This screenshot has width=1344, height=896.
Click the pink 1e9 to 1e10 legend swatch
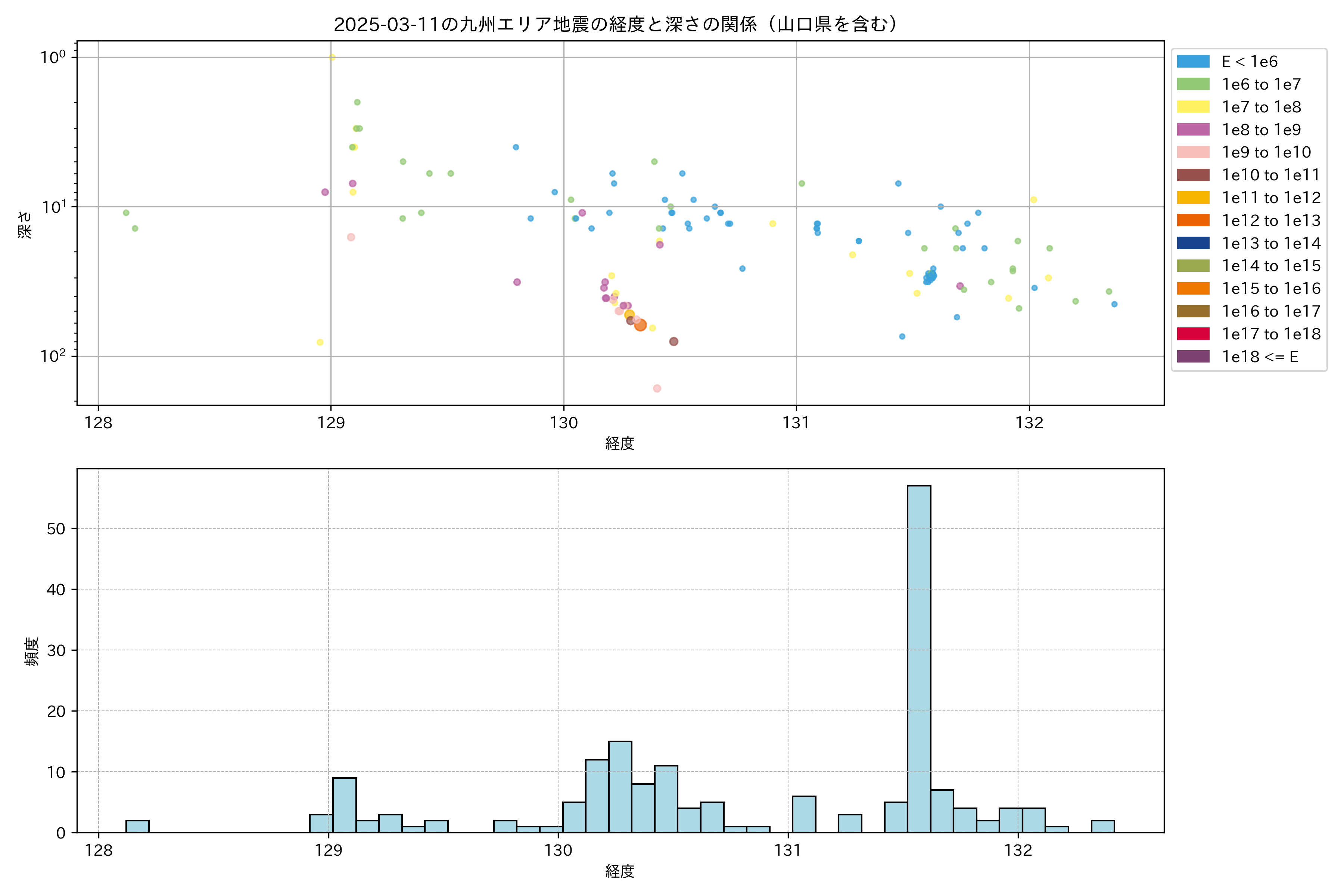1193,153
